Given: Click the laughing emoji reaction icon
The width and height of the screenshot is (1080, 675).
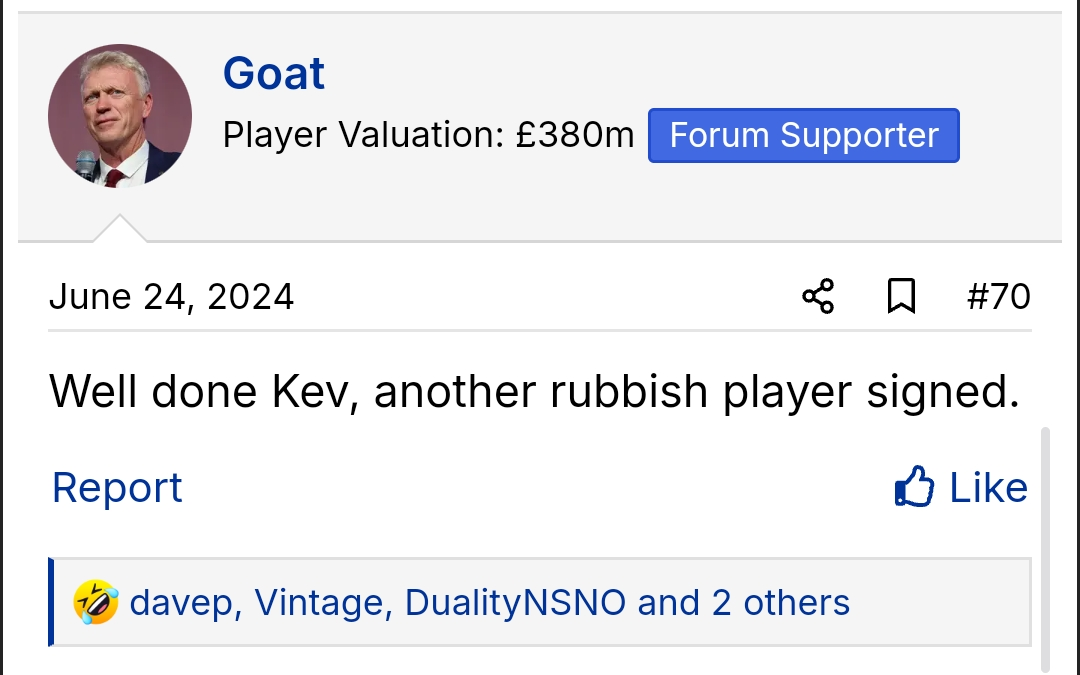Looking at the screenshot, I should point(96,602).
